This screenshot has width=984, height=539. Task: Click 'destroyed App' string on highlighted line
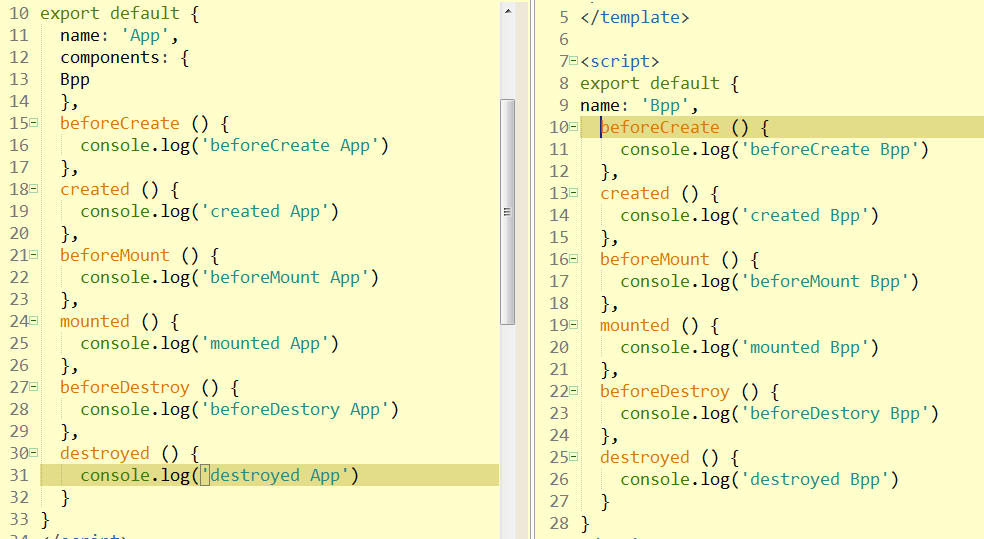274,476
